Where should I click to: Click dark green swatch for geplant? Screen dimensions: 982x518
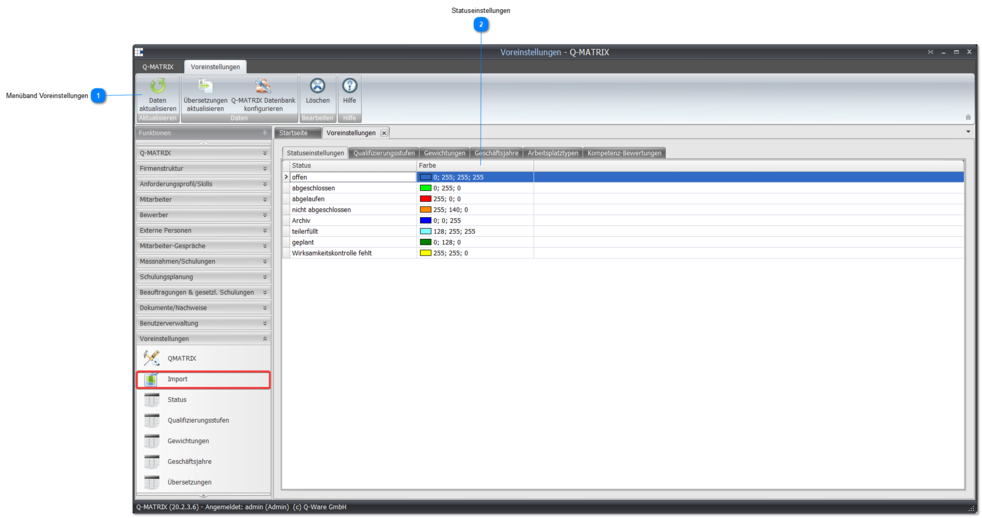coord(426,242)
